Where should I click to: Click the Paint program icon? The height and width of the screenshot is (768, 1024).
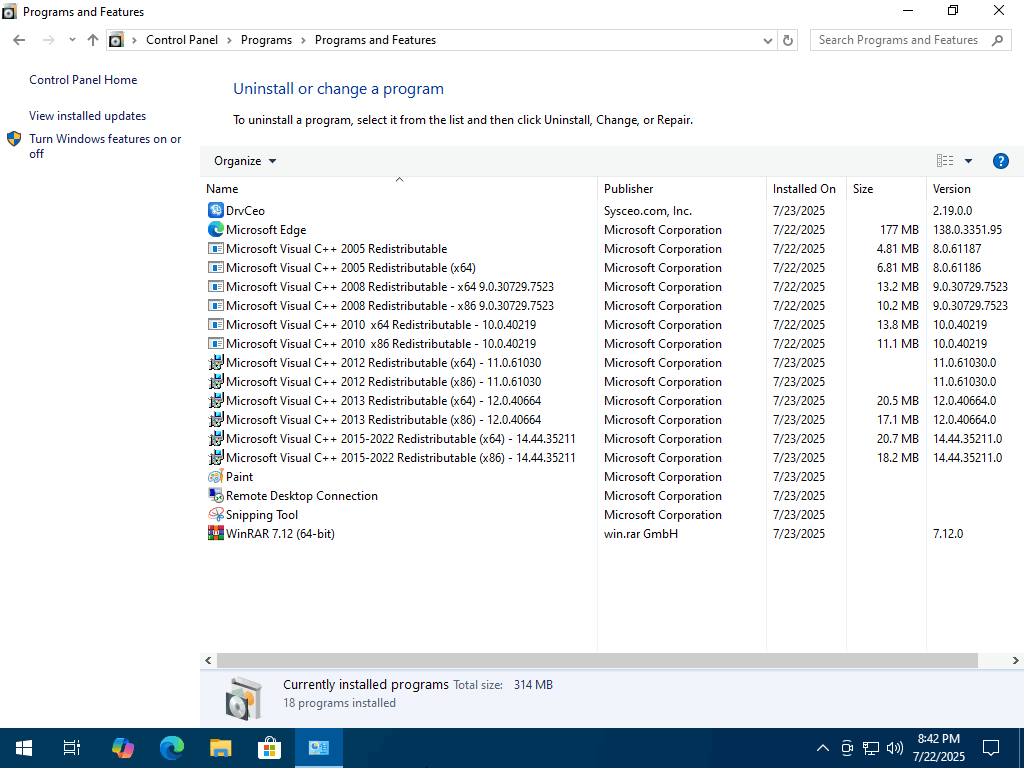click(x=216, y=476)
